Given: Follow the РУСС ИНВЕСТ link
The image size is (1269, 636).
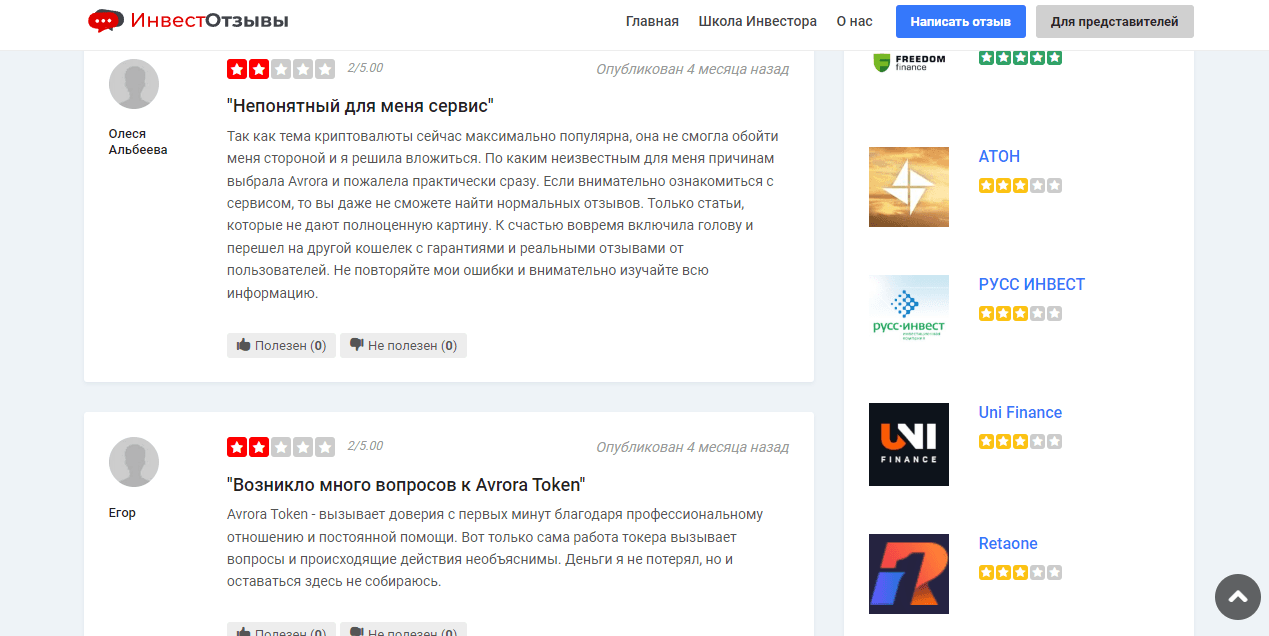Looking at the screenshot, I should [1031, 284].
